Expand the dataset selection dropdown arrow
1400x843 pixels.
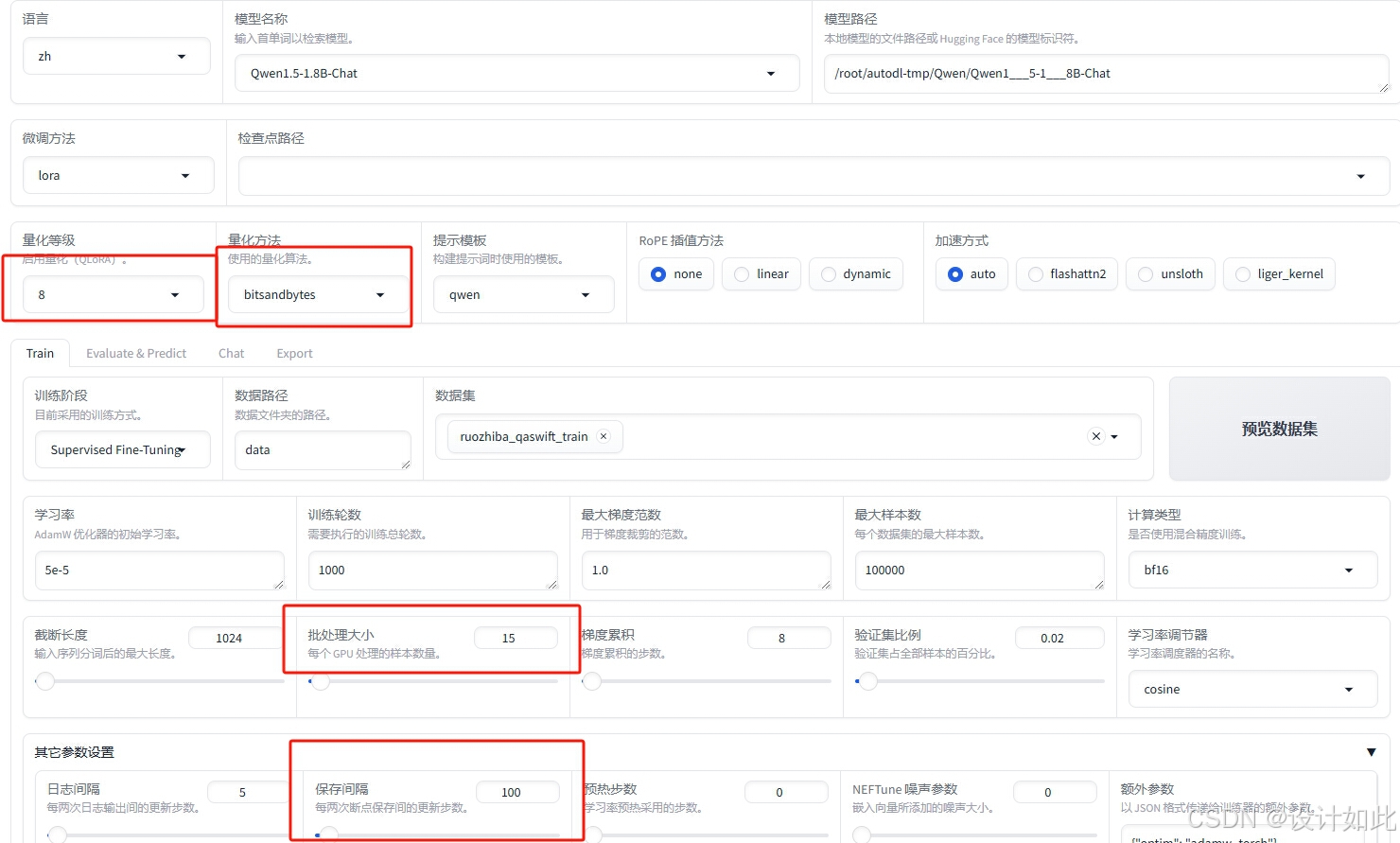(x=1114, y=437)
